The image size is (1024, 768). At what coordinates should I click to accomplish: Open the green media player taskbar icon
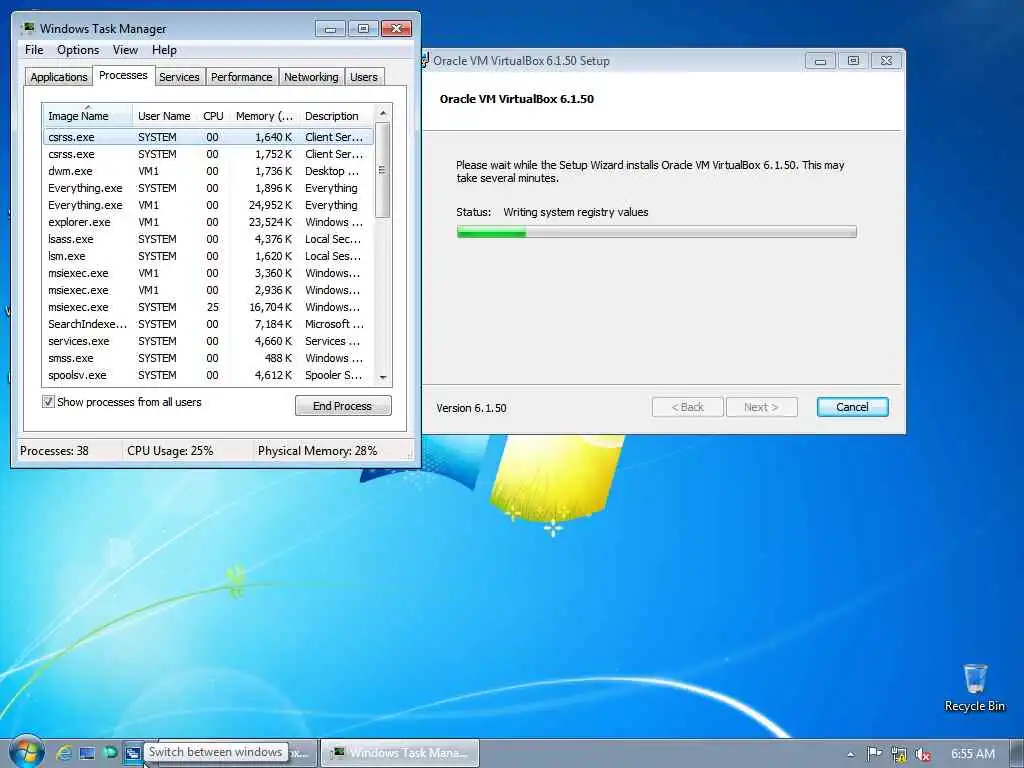pos(110,753)
